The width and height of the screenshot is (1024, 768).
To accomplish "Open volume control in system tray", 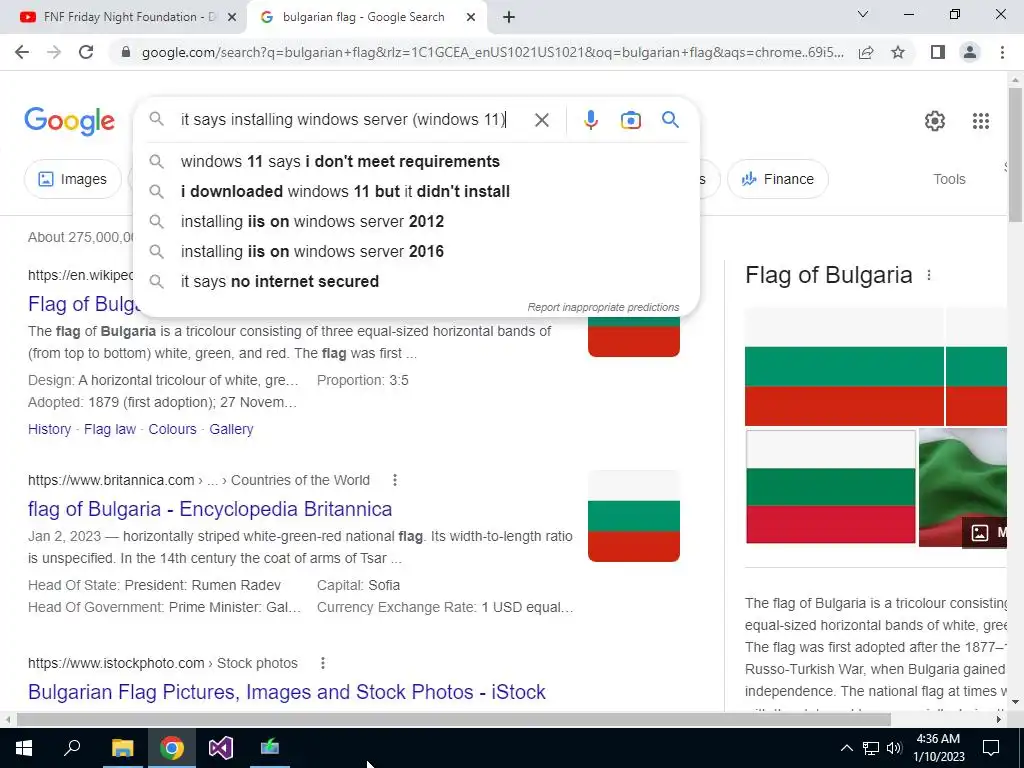I will pyautogui.click(x=894, y=748).
